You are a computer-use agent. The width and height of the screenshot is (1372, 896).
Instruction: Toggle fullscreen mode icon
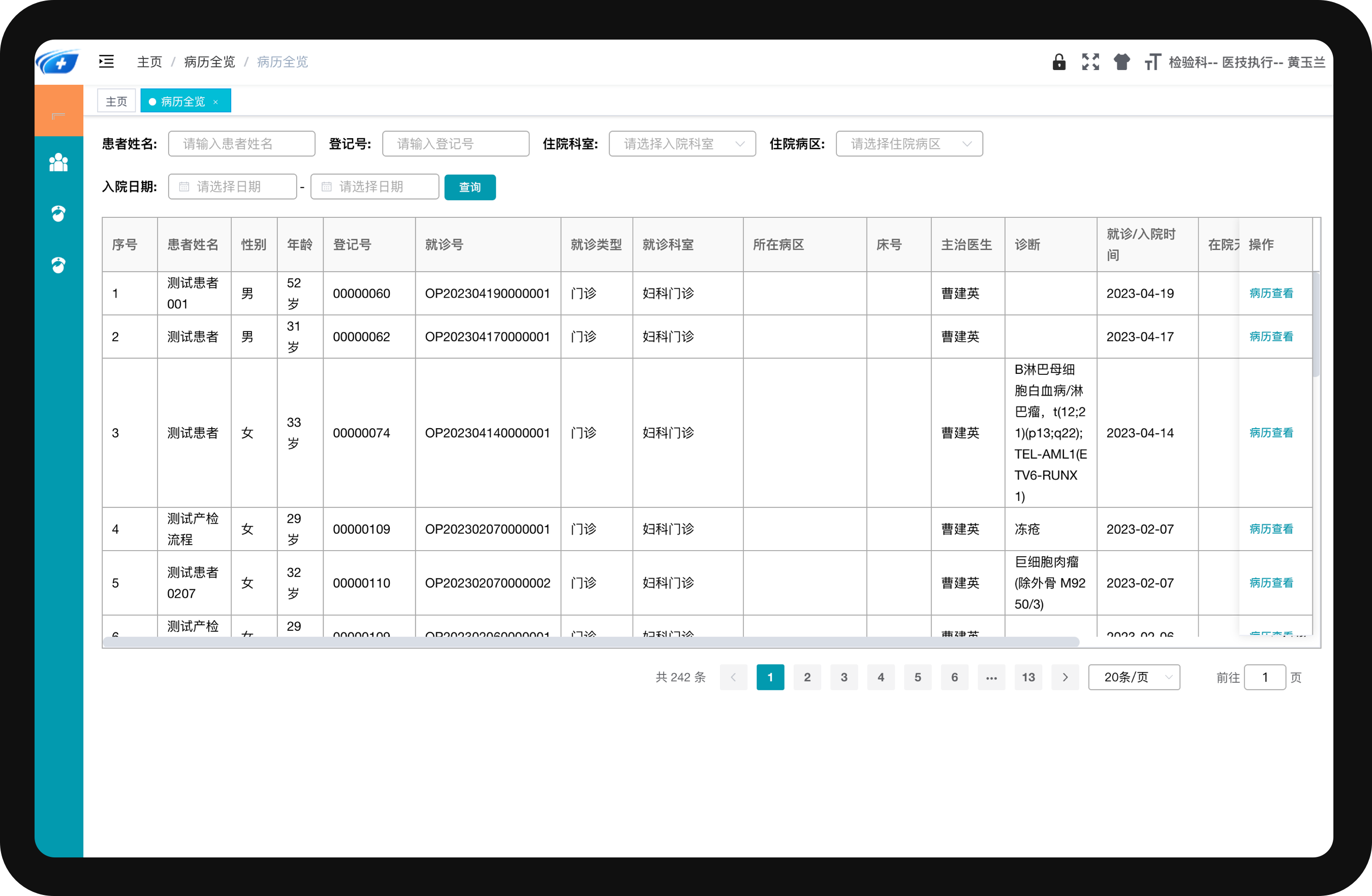[x=1090, y=61]
